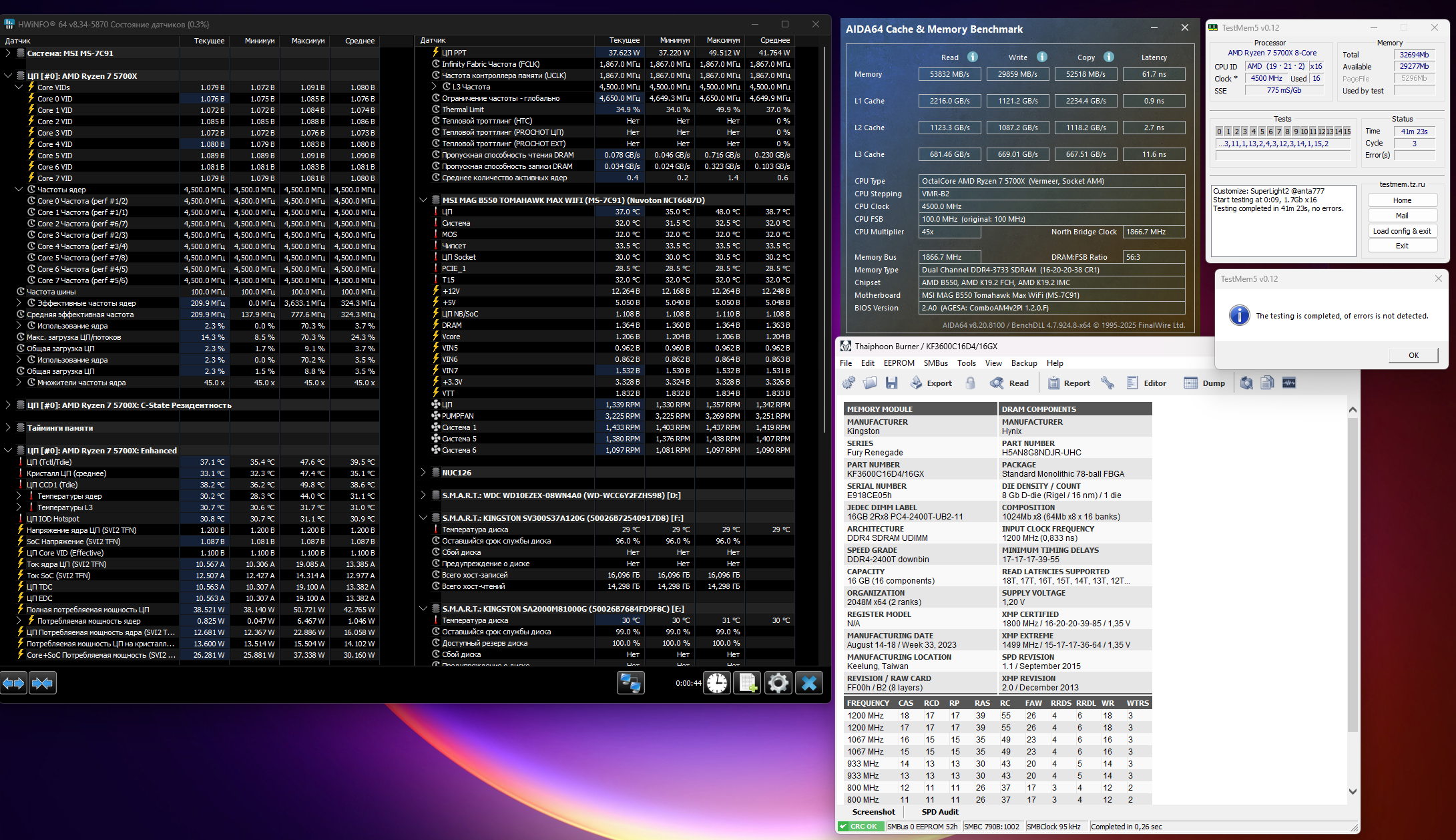Click the Thaiphoon Burner floppy save icon
The image size is (1456, 840).
click(891, 383)
